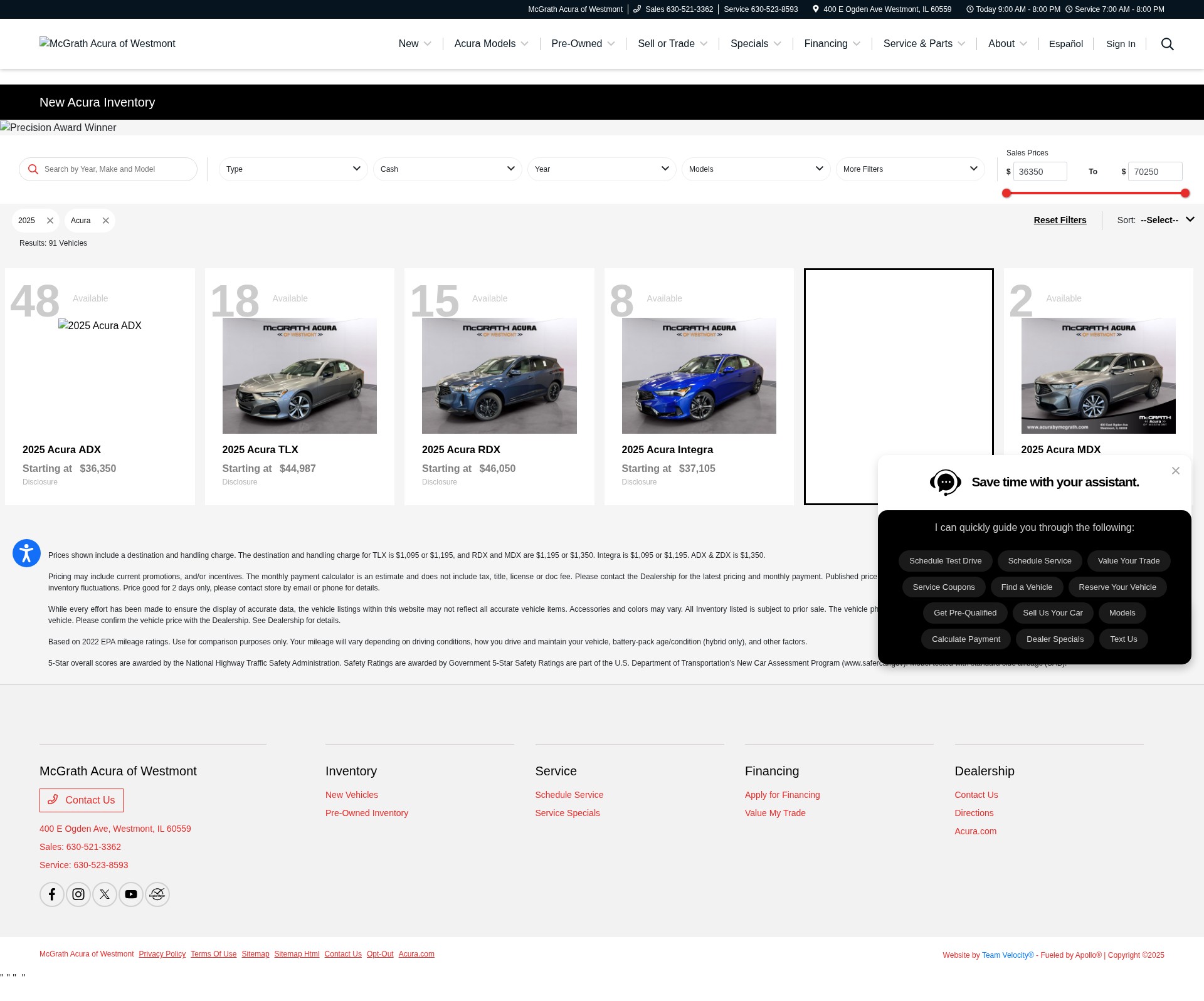Open the Pre-Owned menu
This screenshot has height=1001, width=1204.
pos(583,44)
